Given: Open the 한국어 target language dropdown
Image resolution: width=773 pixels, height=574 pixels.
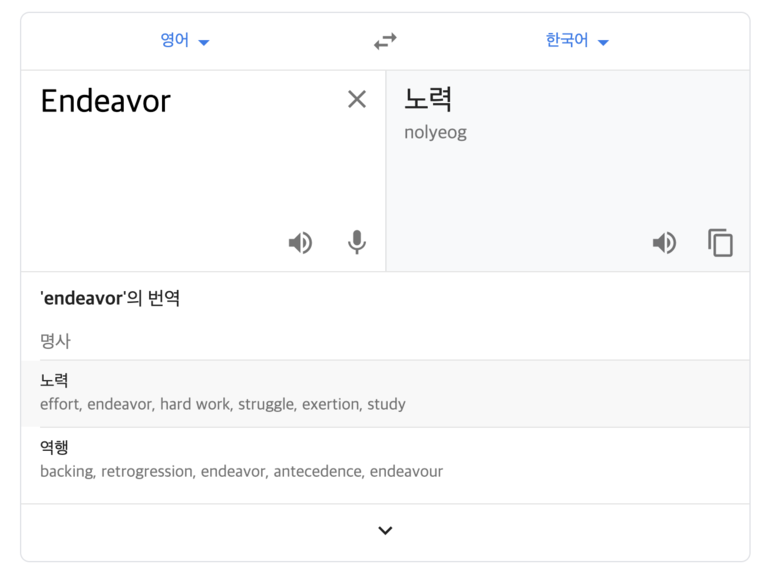Looking at the screenshot, I should coord(577,40).
